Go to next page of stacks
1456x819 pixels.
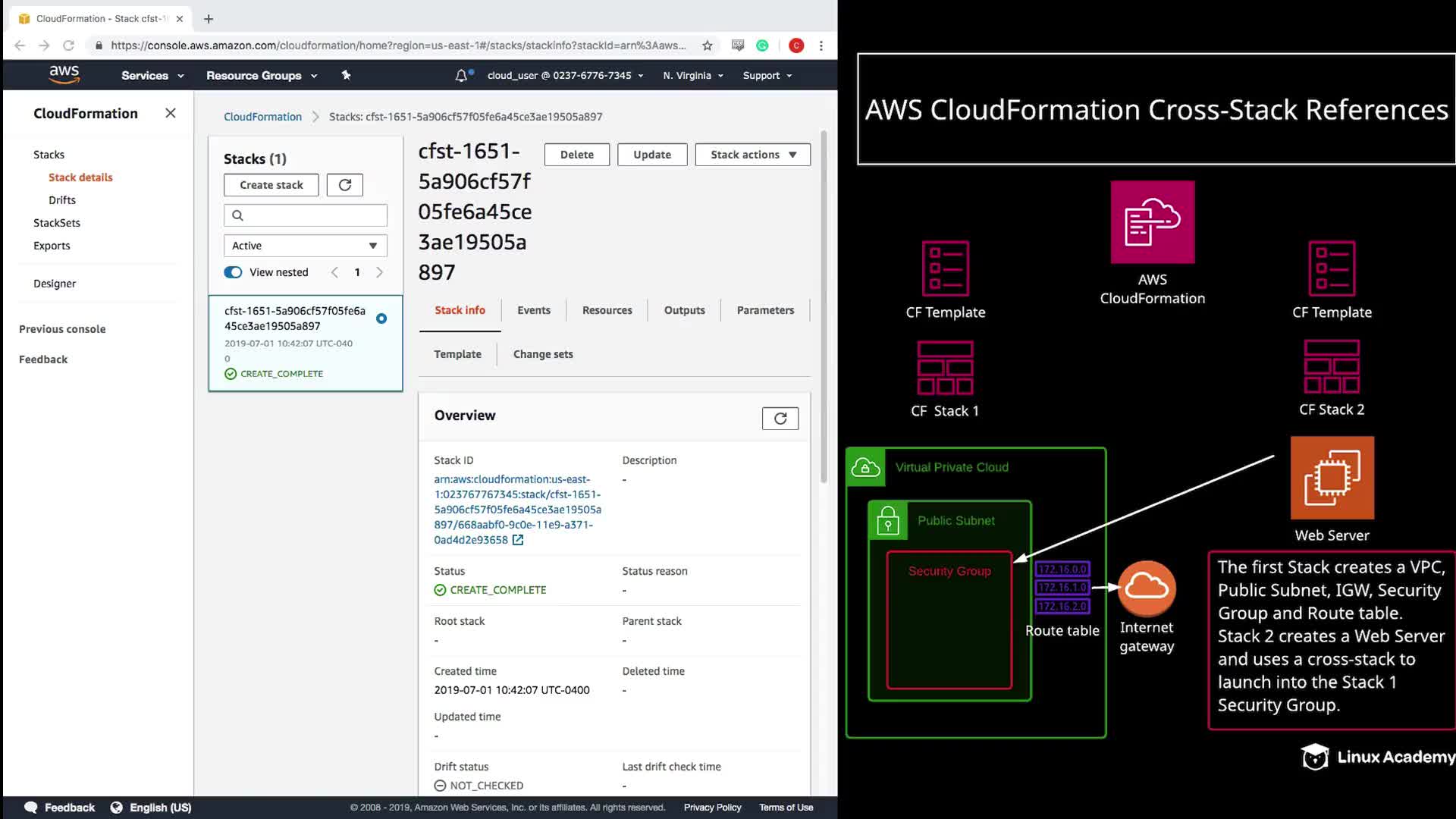tap(380, 272)
